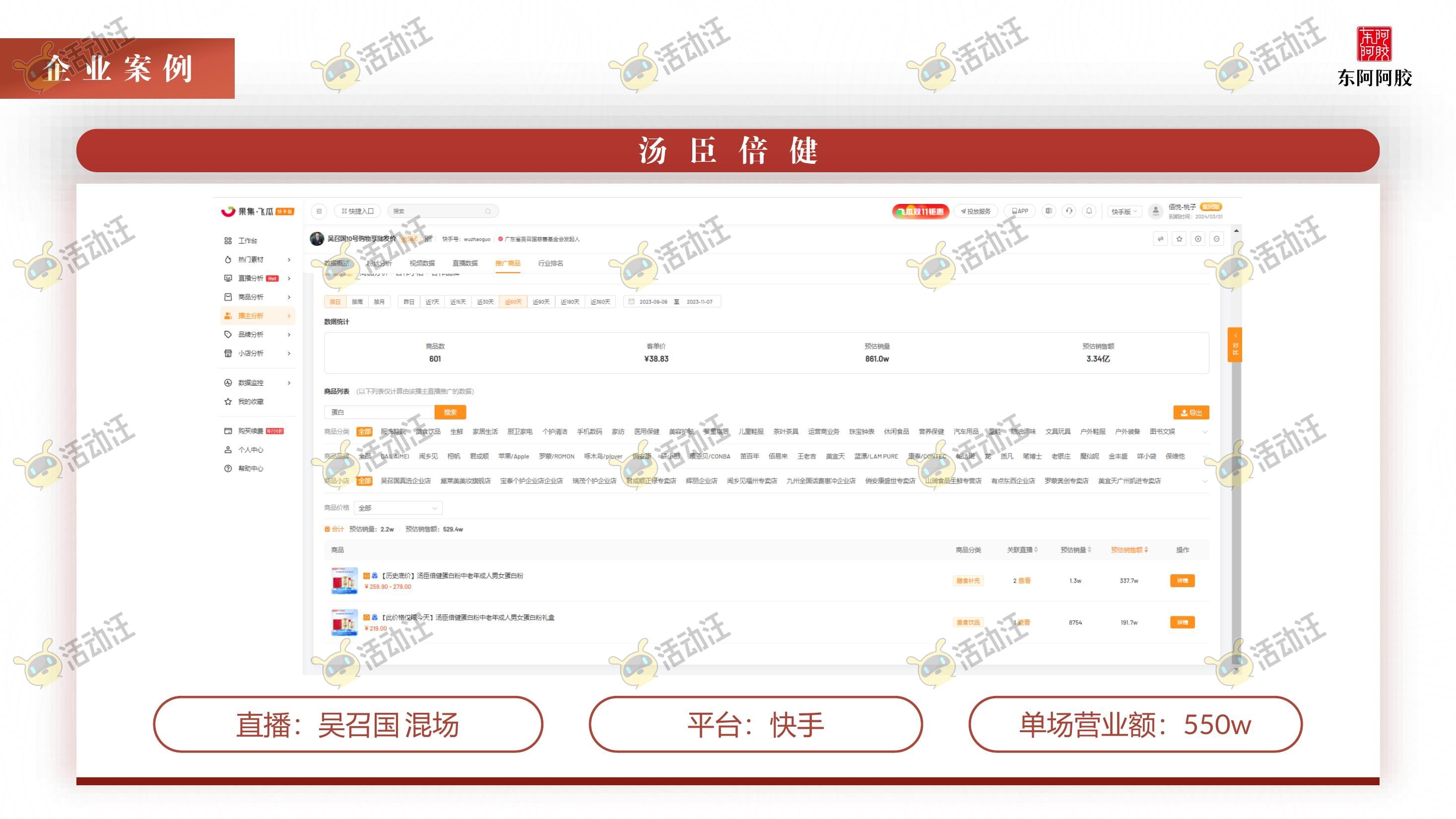The width and height of the screenshot is (1456, 819).
Task: Sort by 预估销售额 column
Action: [x=1129, y=550]
